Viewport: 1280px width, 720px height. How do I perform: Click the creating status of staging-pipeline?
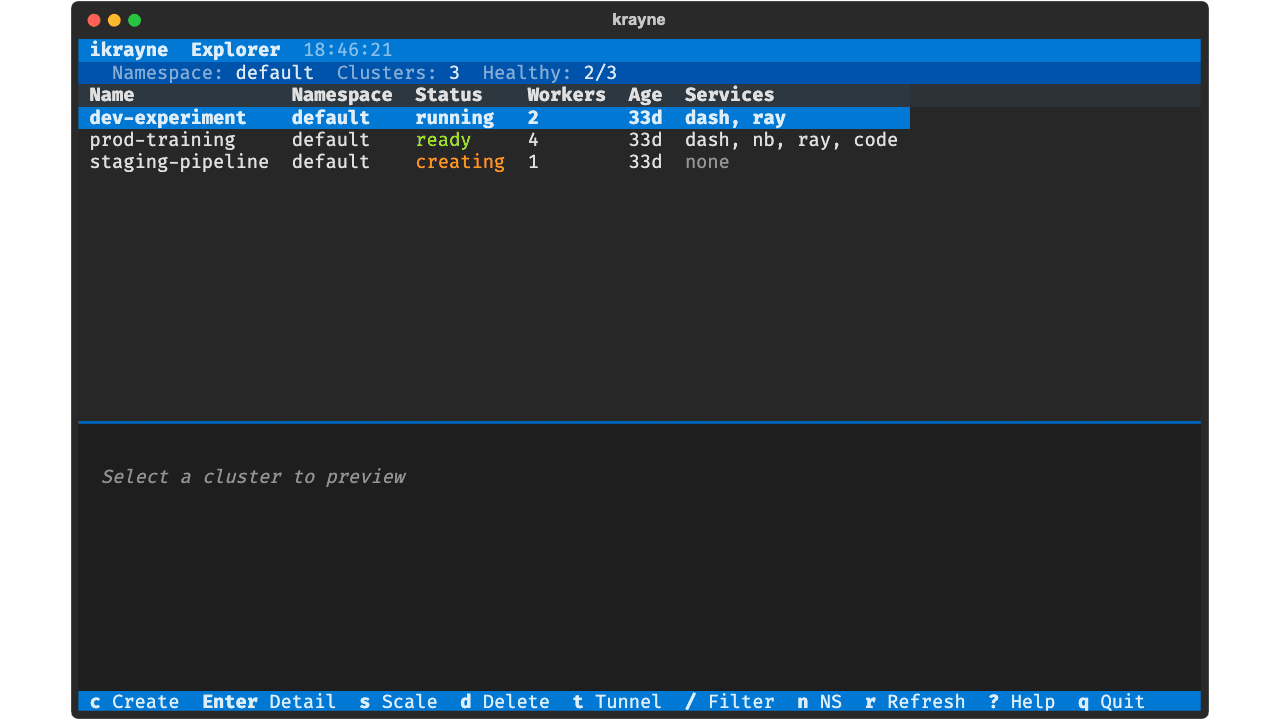(460, 162)
